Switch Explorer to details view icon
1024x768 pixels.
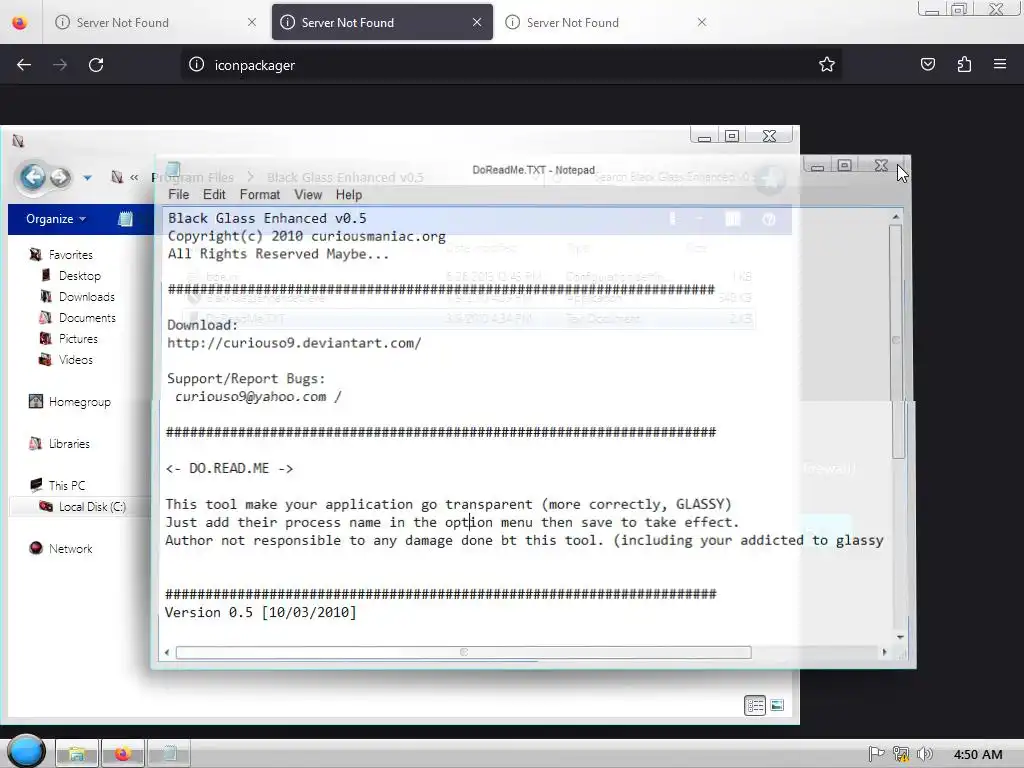click(x=755, y=705)
